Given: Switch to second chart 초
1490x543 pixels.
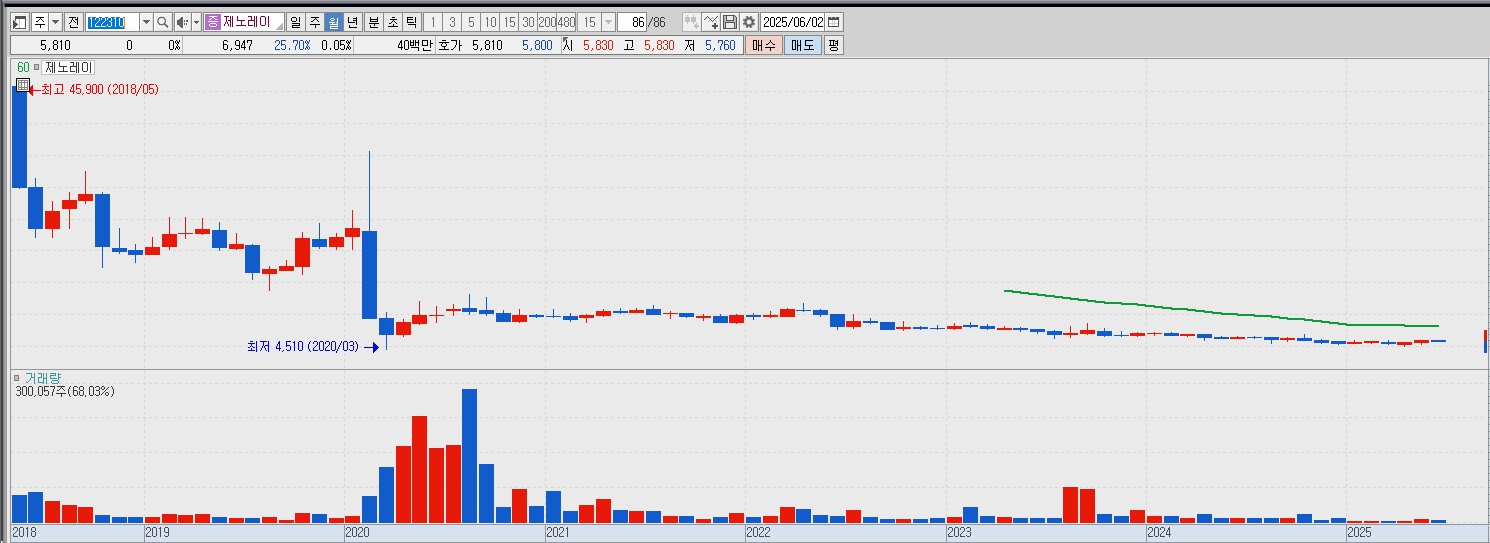Looking at the screenshot, I should [x=393, y=22].
